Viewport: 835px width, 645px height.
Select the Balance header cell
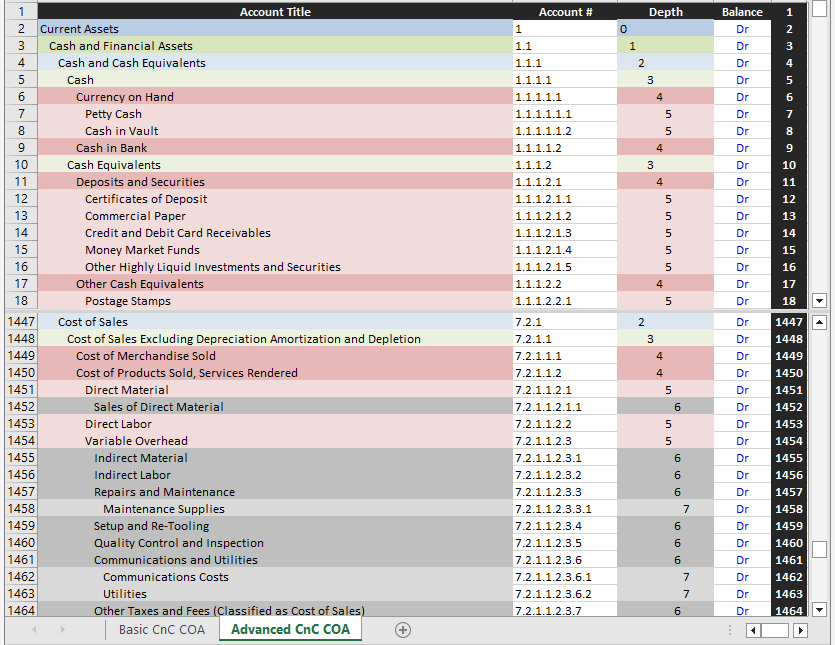[x=742, y=12]
